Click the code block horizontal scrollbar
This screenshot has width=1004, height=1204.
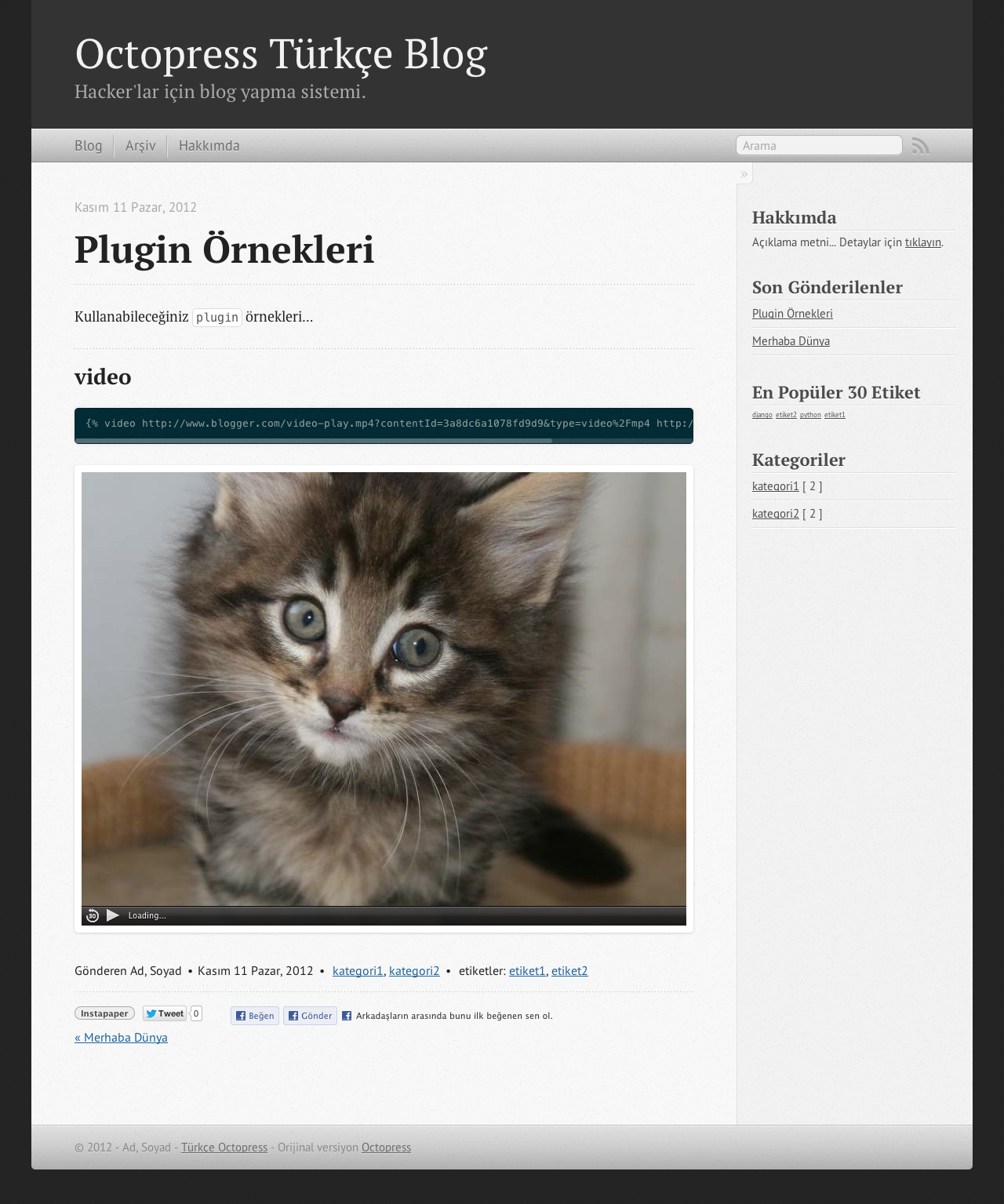[314, 441]
